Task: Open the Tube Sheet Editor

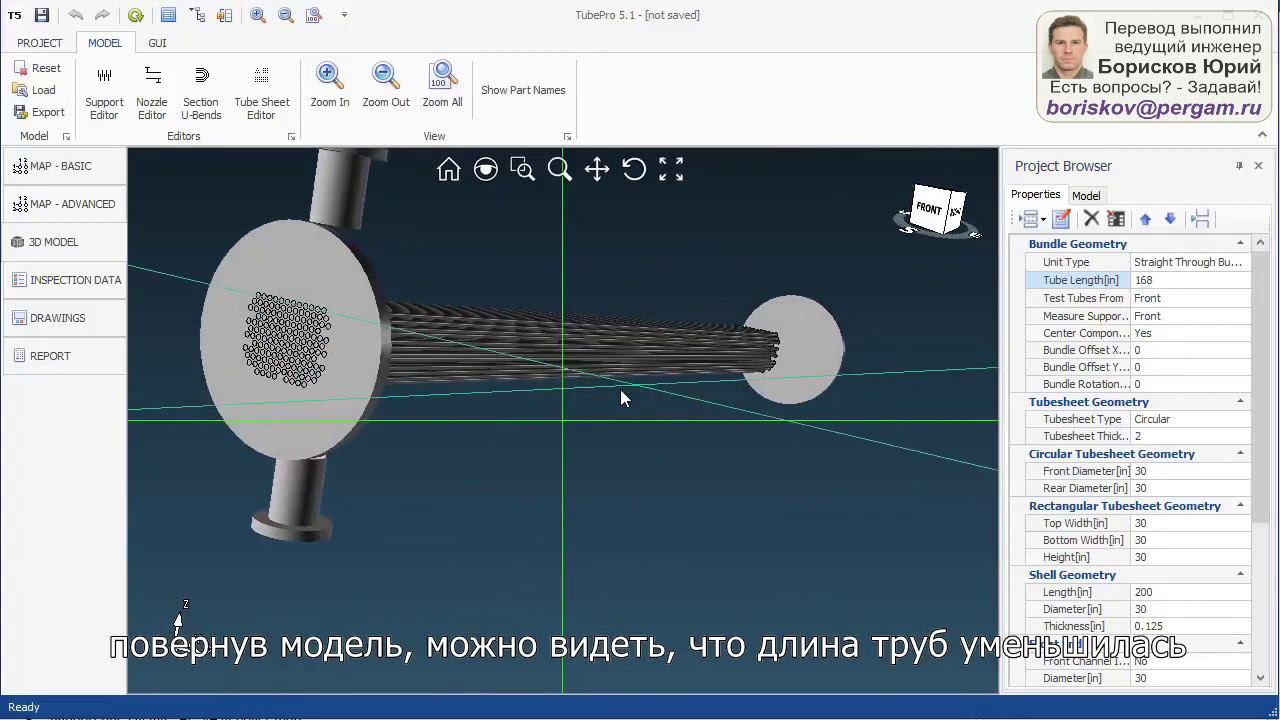Action: coord(261,93)
